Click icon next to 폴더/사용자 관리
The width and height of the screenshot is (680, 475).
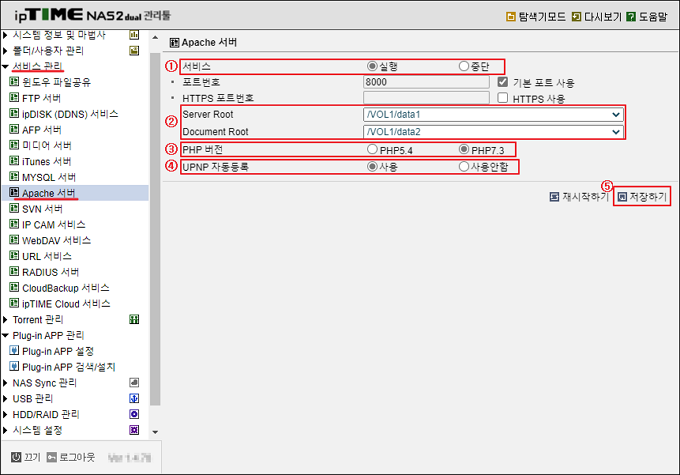point(134,51)
